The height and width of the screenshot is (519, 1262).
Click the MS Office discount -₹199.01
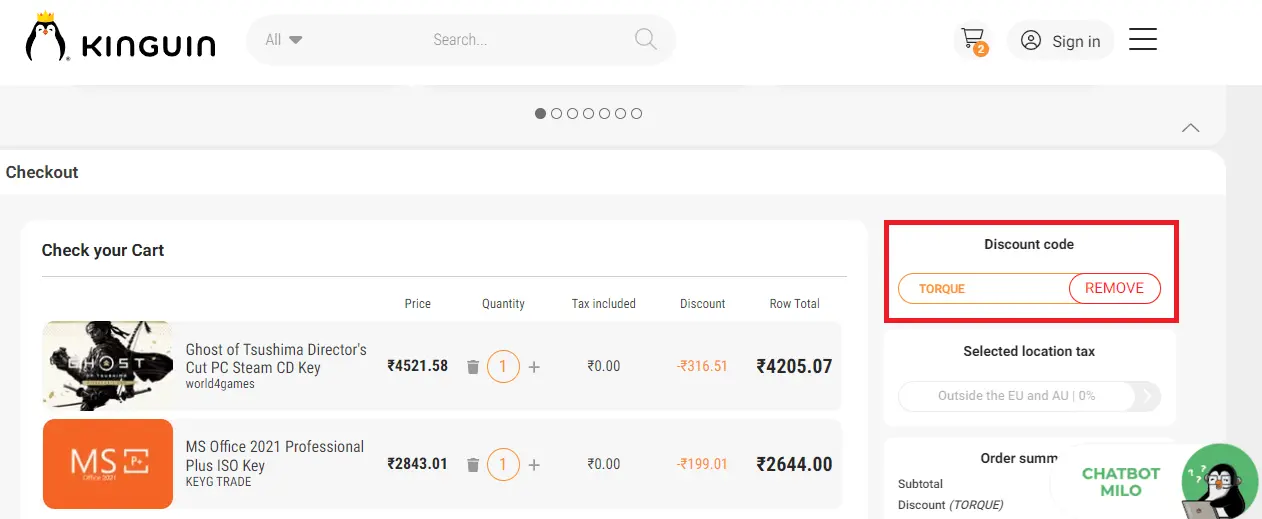702,464
